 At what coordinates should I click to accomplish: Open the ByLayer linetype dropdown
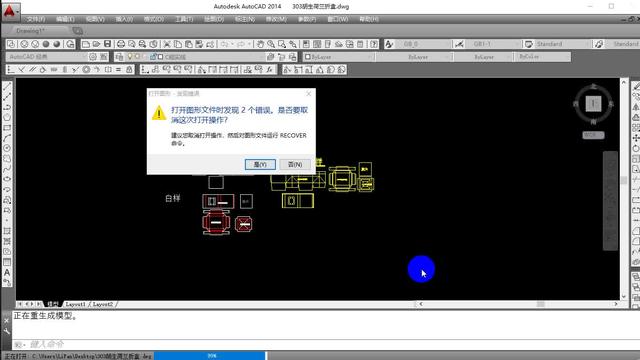coord(414,57)
